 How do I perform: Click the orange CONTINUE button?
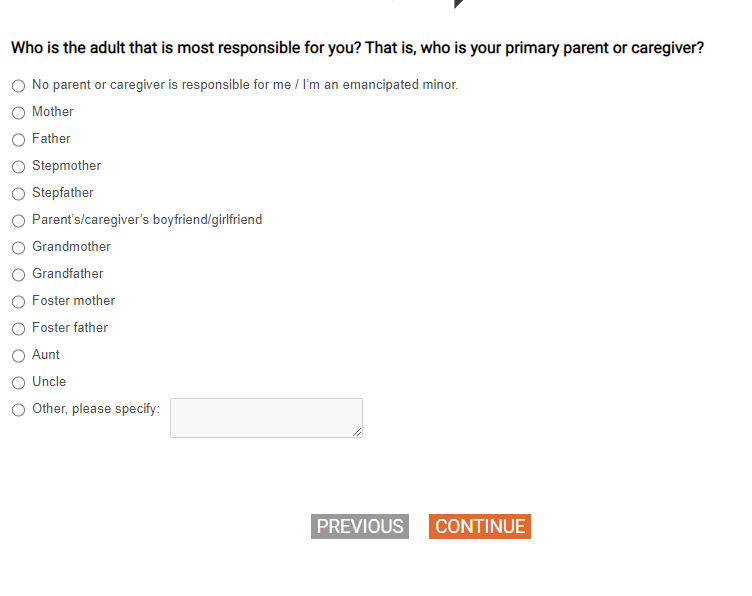coord(479,527)
